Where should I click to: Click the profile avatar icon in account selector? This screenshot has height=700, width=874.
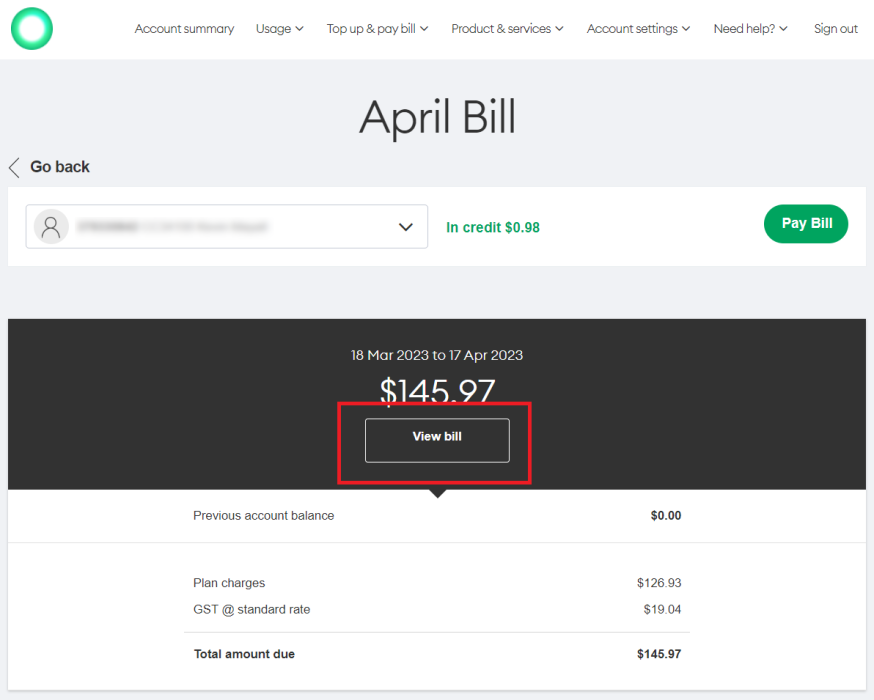51,226
